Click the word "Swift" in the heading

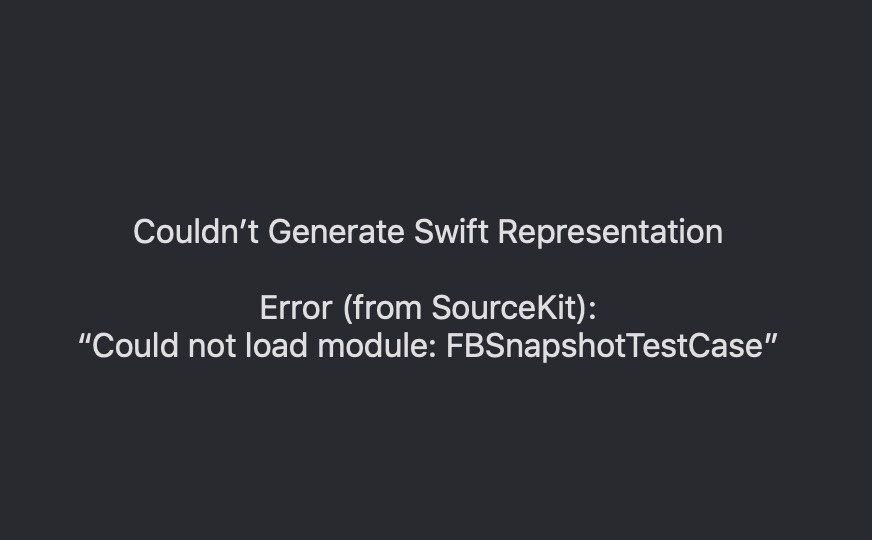451,231
